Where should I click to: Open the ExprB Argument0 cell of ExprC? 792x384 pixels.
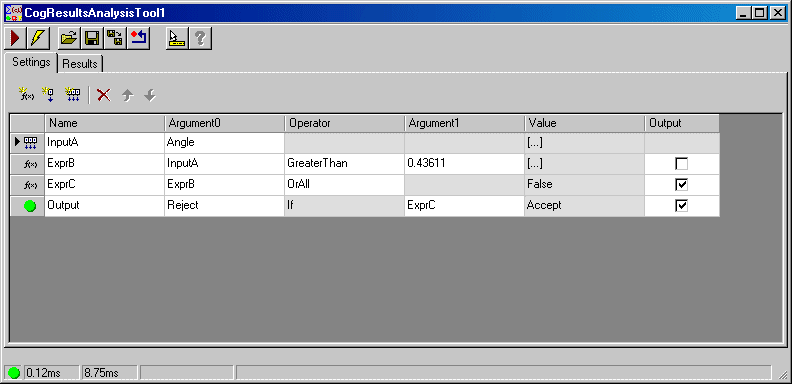(x=224, y=185)
